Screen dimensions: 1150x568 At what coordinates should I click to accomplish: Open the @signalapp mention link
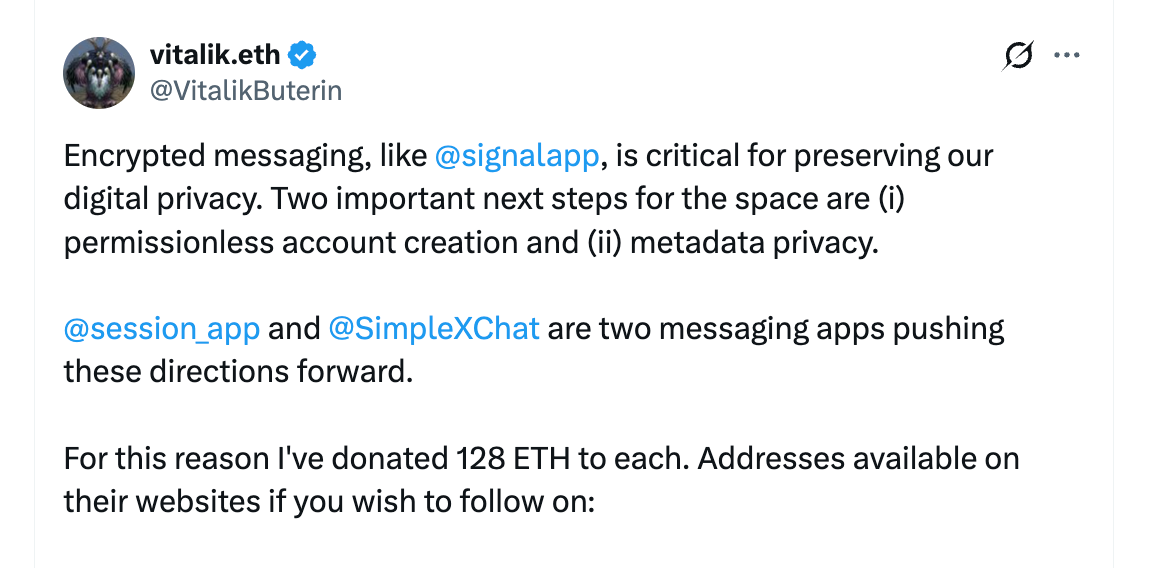point(518,157)
